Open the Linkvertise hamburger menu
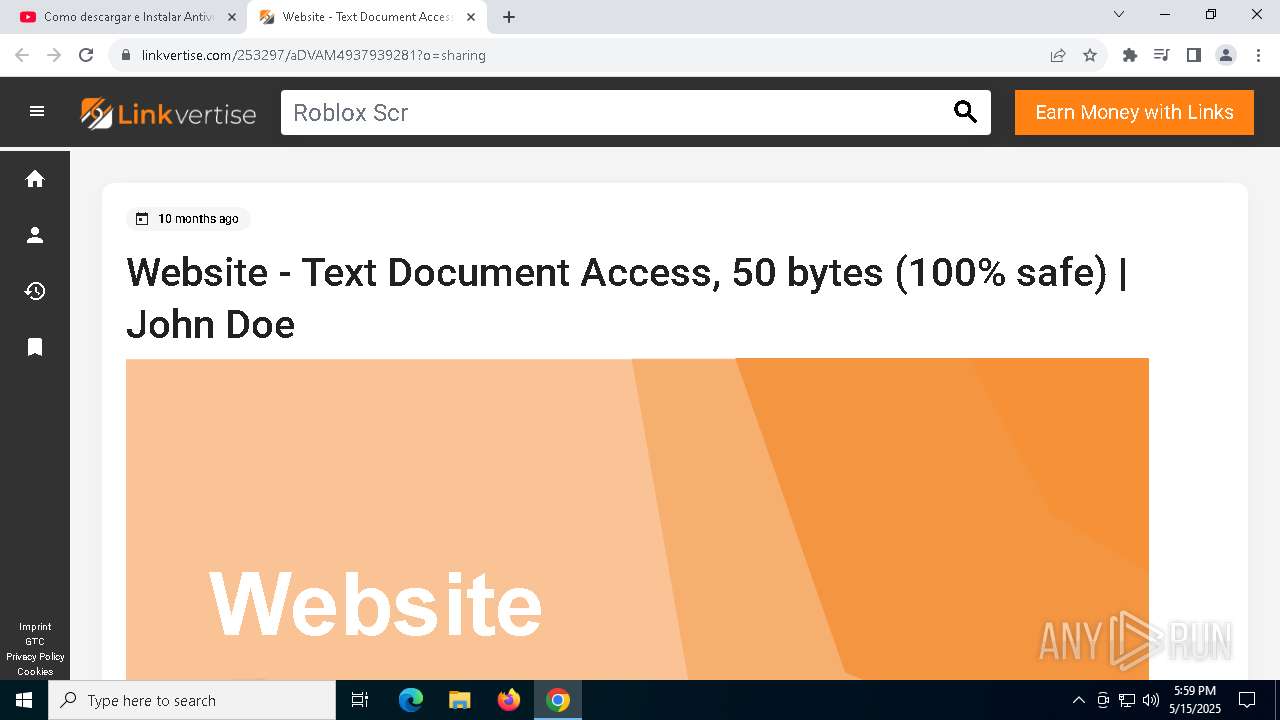This screenshot has width=1280, height=720. pyautogui.click(x=37, y=112)
